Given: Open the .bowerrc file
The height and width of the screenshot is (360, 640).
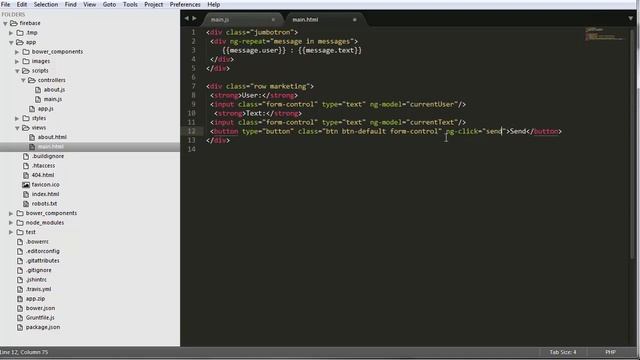Looking at the screenshot, I should click(37, 242).
